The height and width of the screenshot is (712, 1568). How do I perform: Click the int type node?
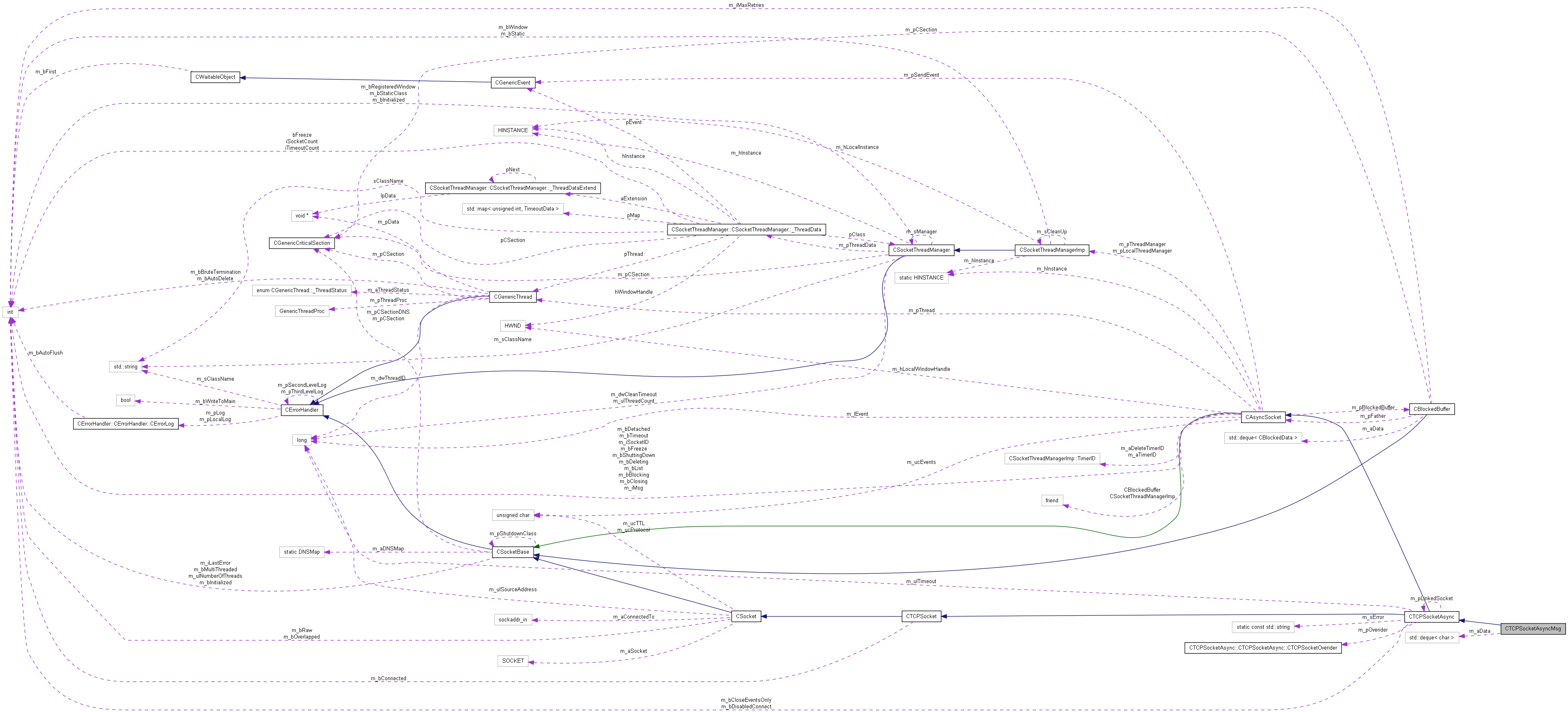click(x=10, y=312)
